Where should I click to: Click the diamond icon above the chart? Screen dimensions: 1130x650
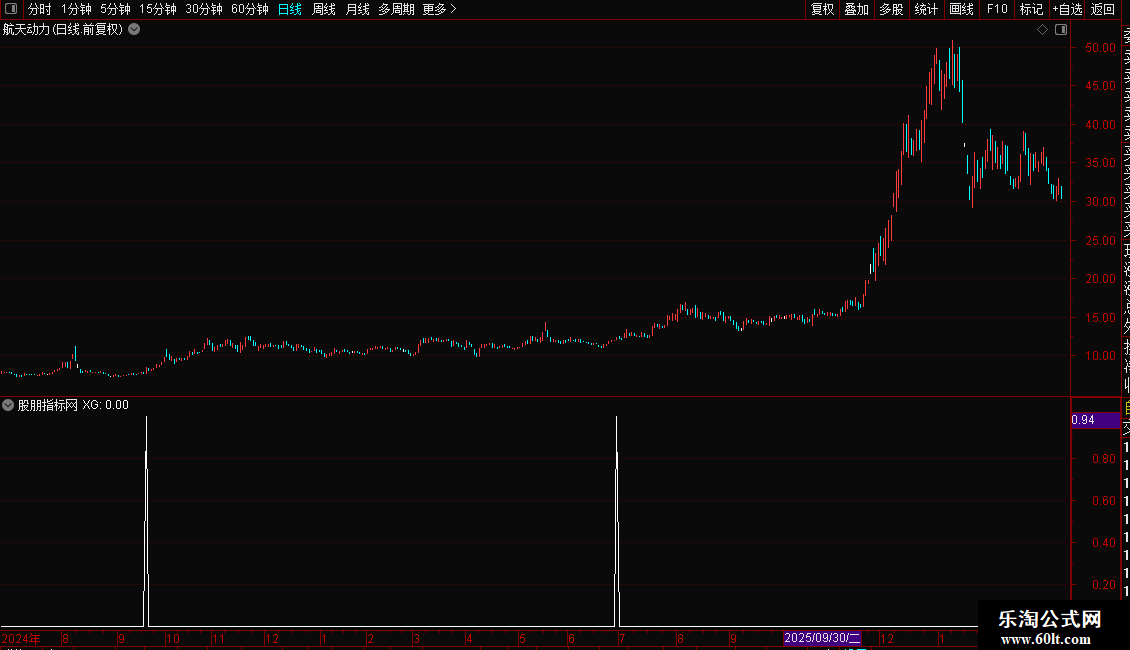pyautogui.click(x=1042, y=30)
